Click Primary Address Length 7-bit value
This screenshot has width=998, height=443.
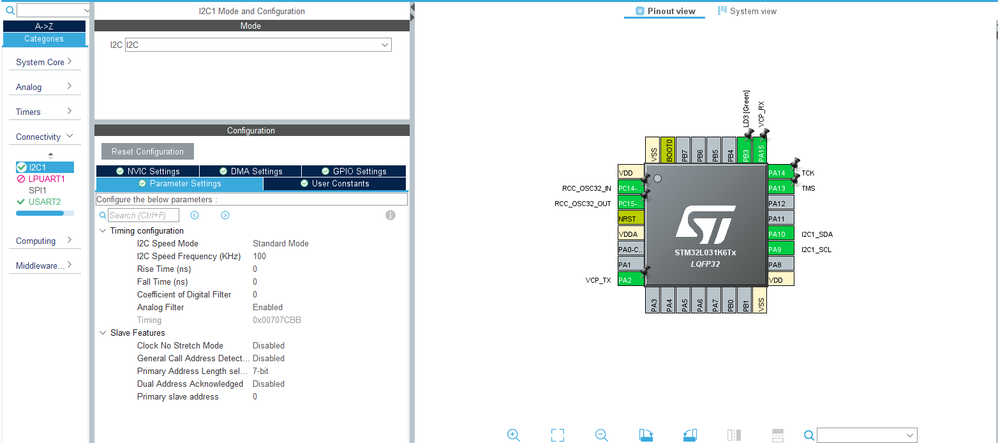pos(261,371)
